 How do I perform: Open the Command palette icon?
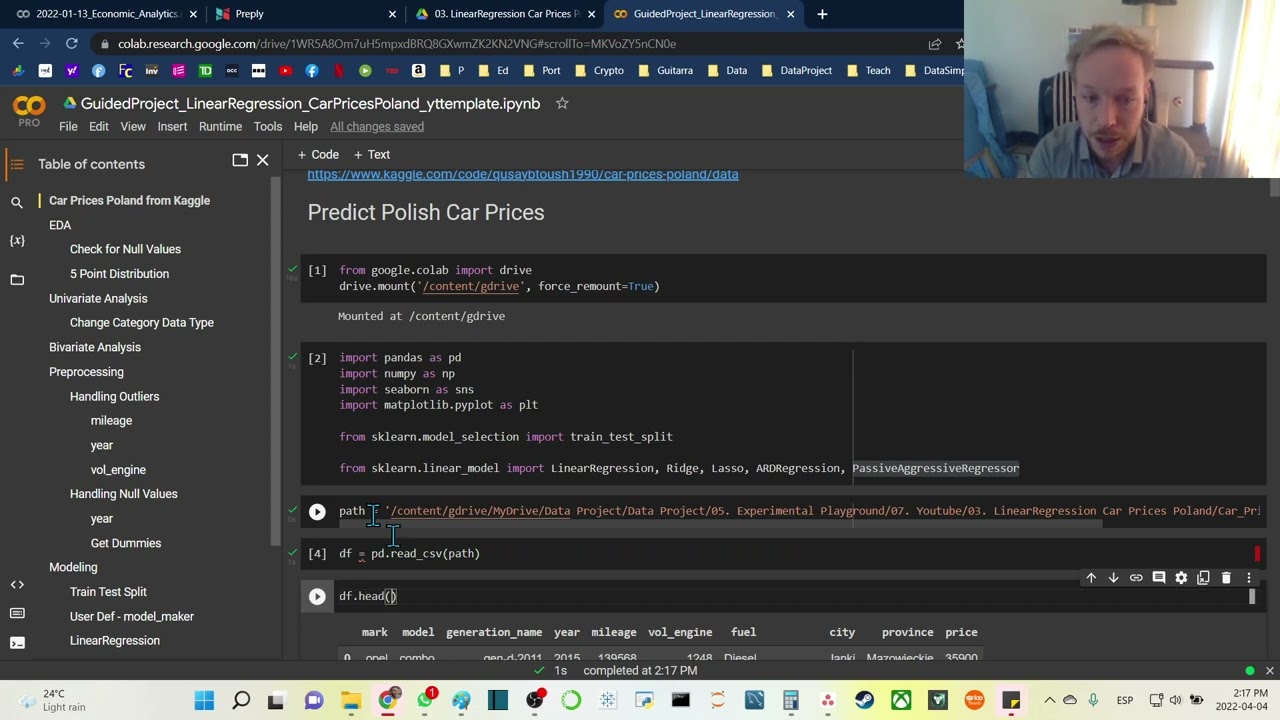(17, 613)
